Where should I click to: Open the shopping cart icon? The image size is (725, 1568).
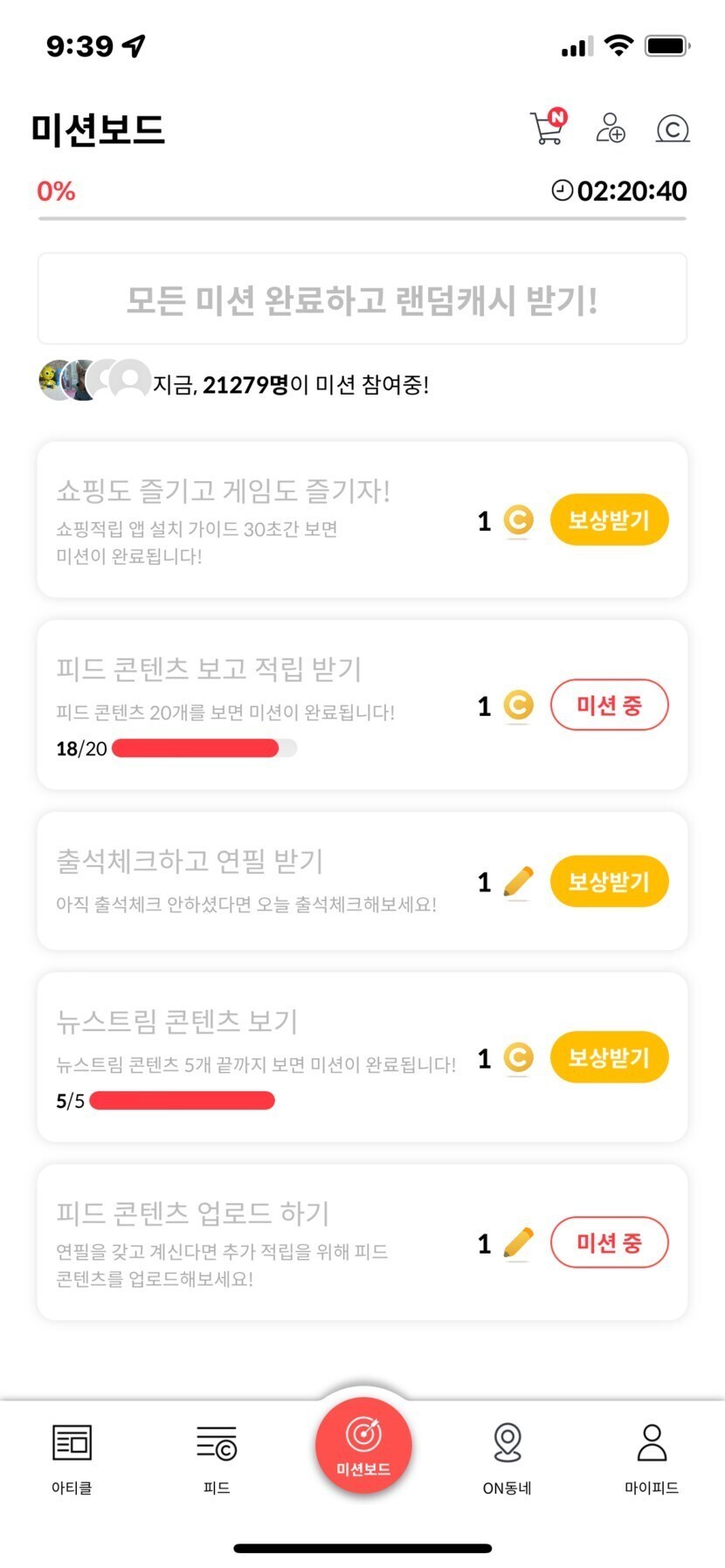click(x=548, y=127)
